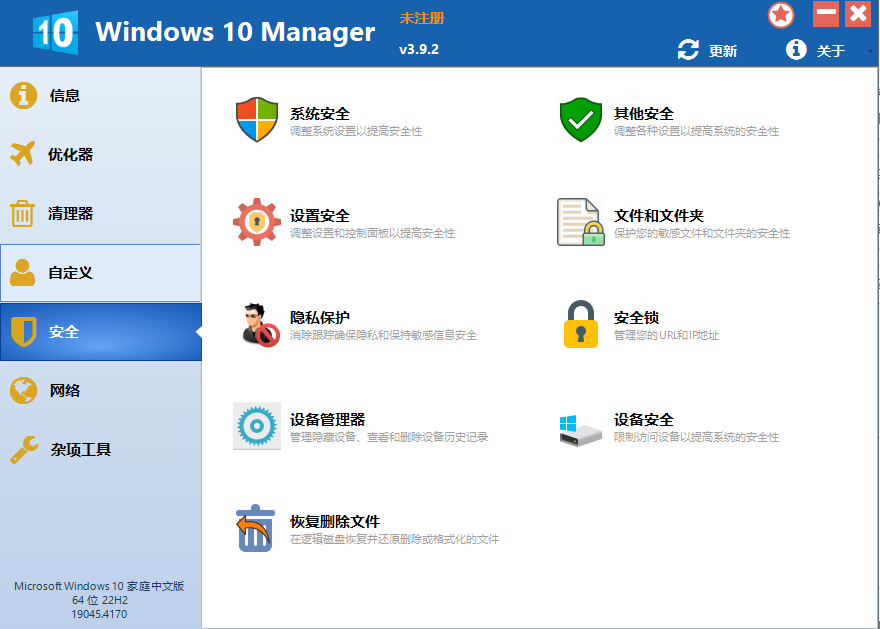Open 设置安全 gear icon
This screenshot has width=880, height=629.
click(x=257, y=222)
